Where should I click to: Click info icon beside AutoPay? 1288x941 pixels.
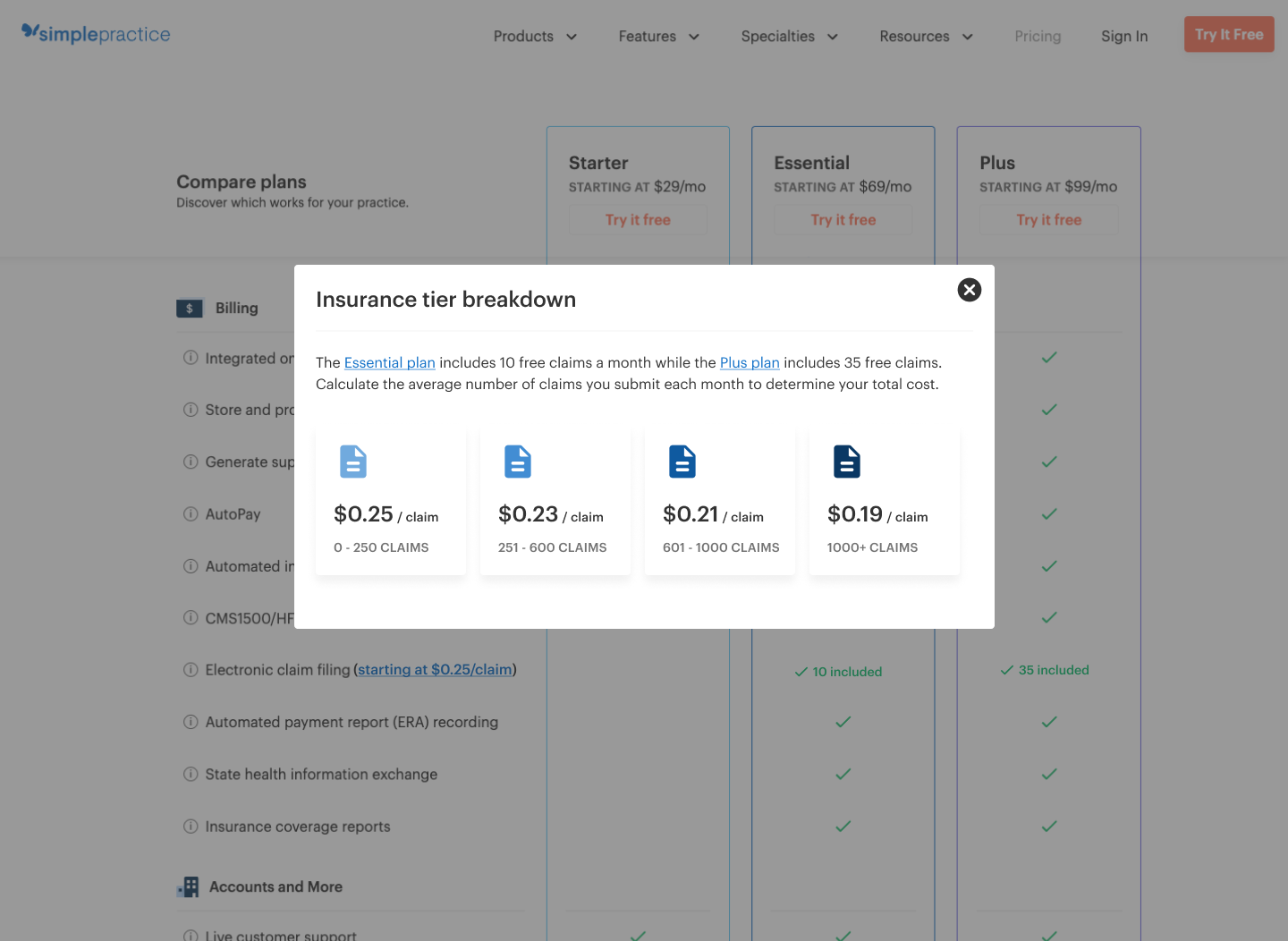(191, 514)
